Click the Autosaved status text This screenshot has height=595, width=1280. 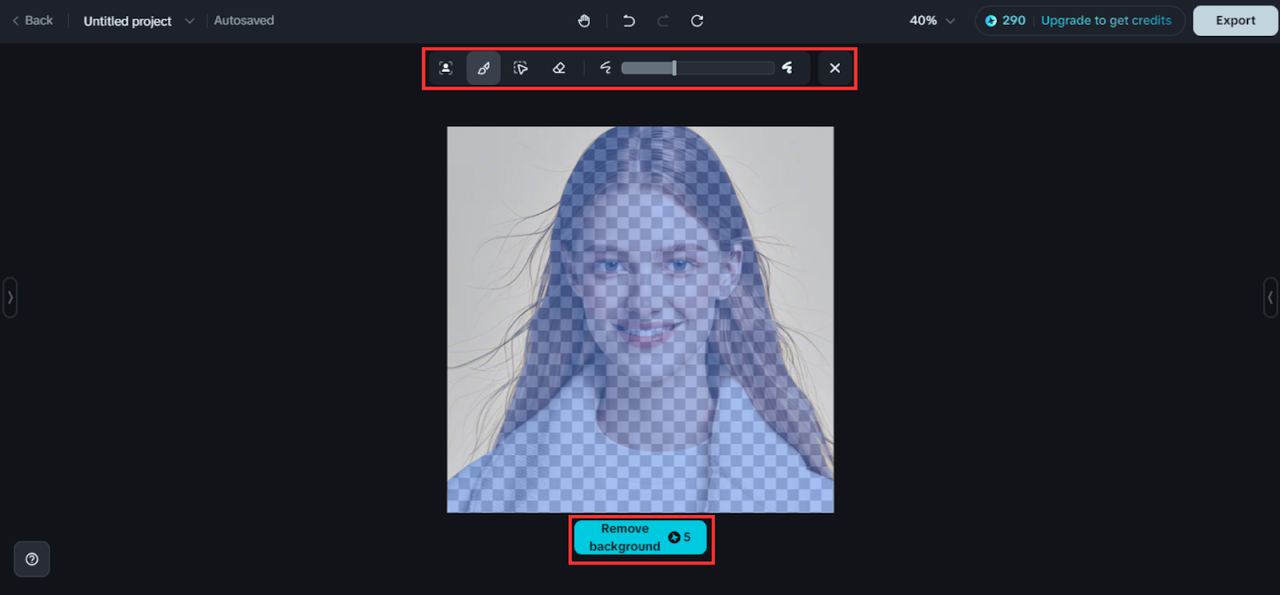(x=244, y=20)
